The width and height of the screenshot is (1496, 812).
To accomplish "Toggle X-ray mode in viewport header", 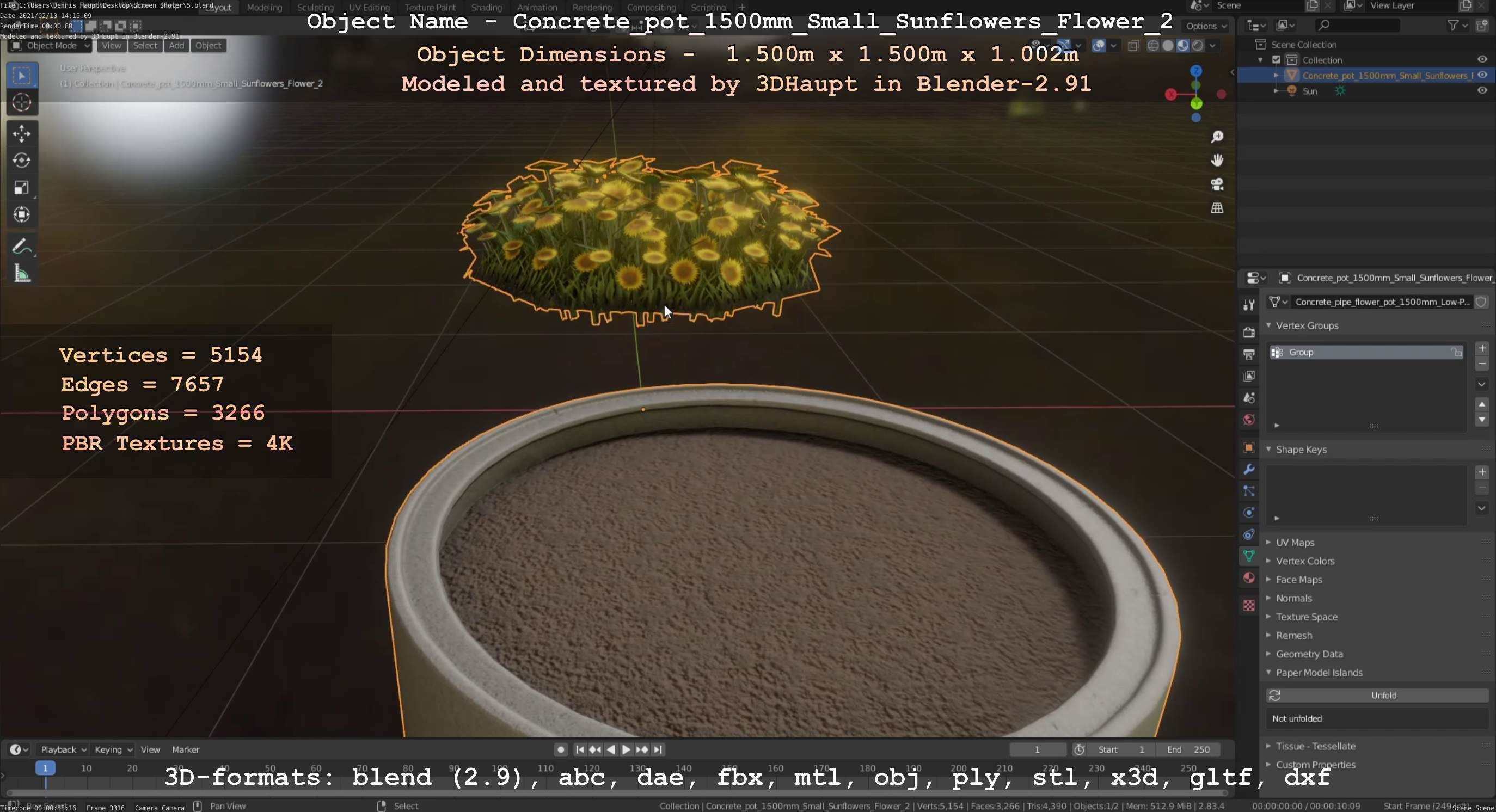I will [x=1133, y=45].
